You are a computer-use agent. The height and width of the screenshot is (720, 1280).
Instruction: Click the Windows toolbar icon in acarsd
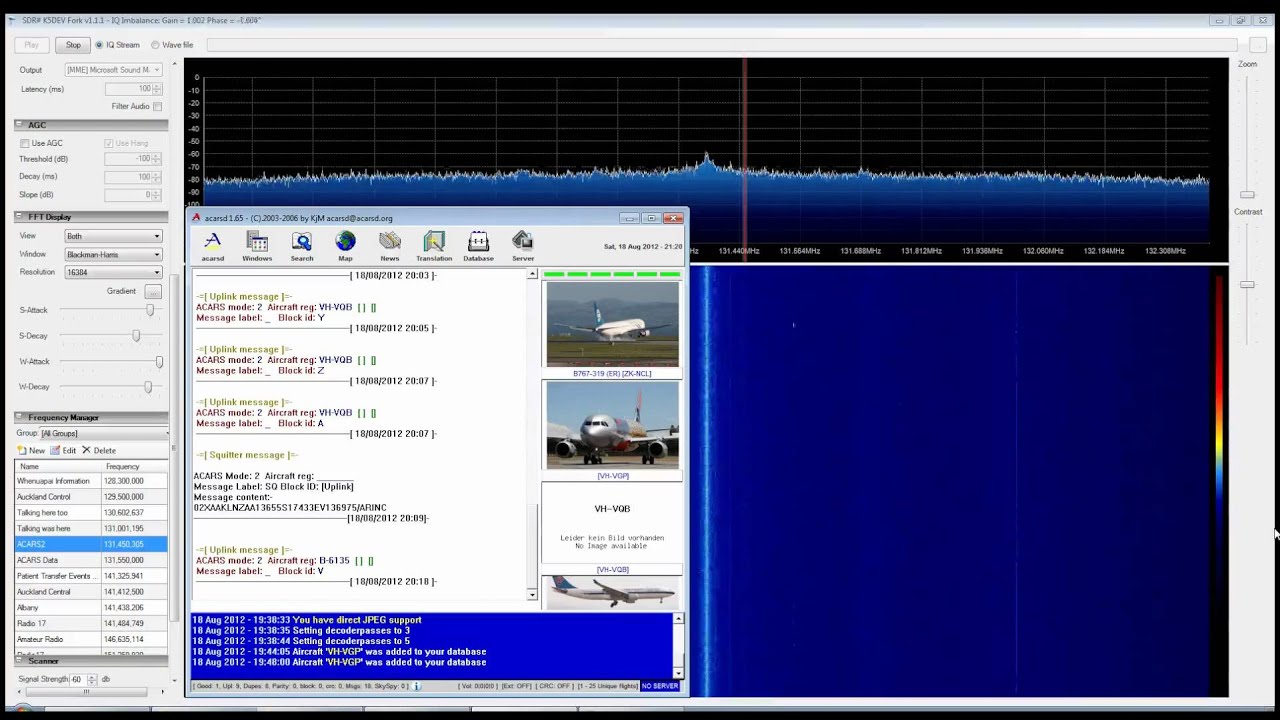click(257, 243)
